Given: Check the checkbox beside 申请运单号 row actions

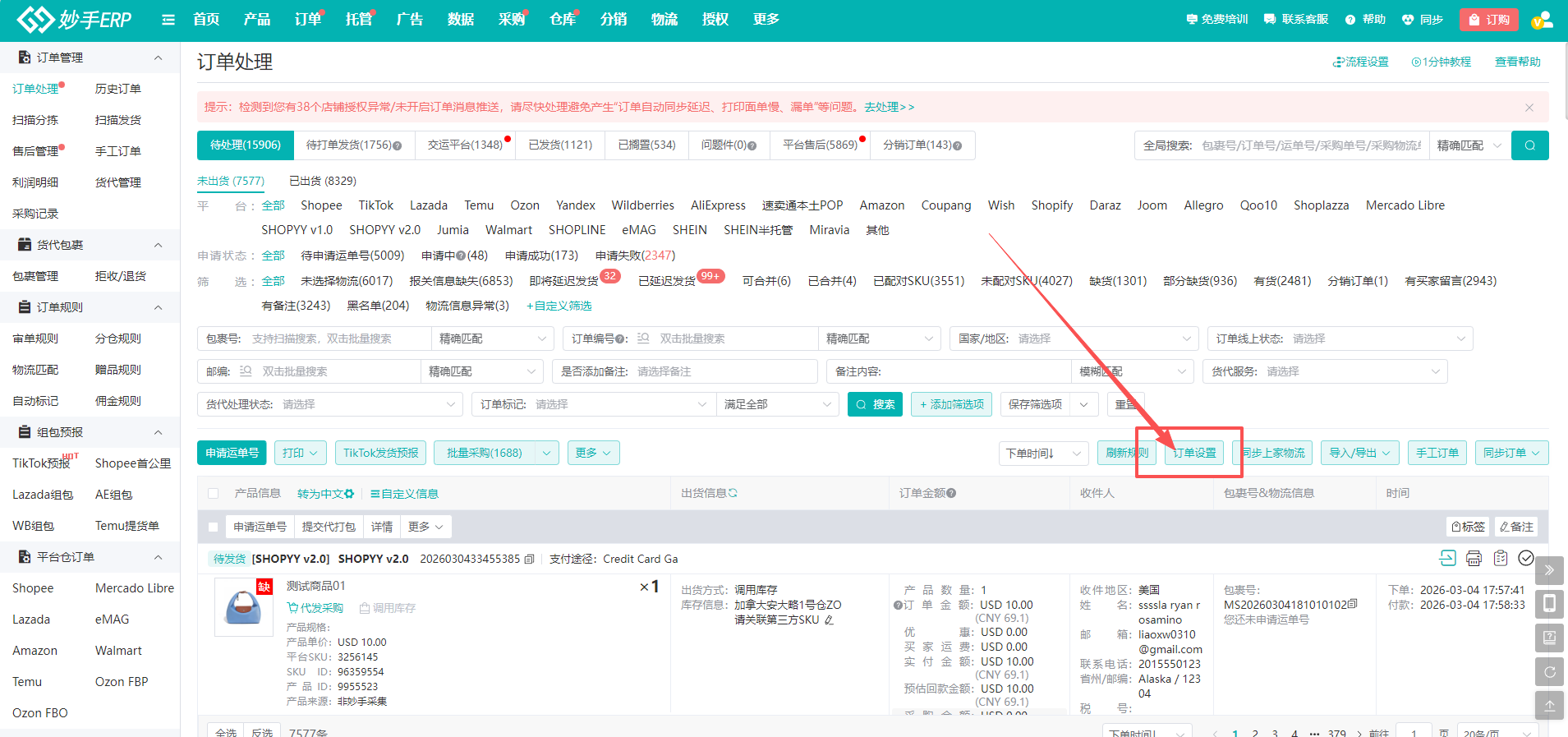Looking at the screenshot, I should coord(214,527).
